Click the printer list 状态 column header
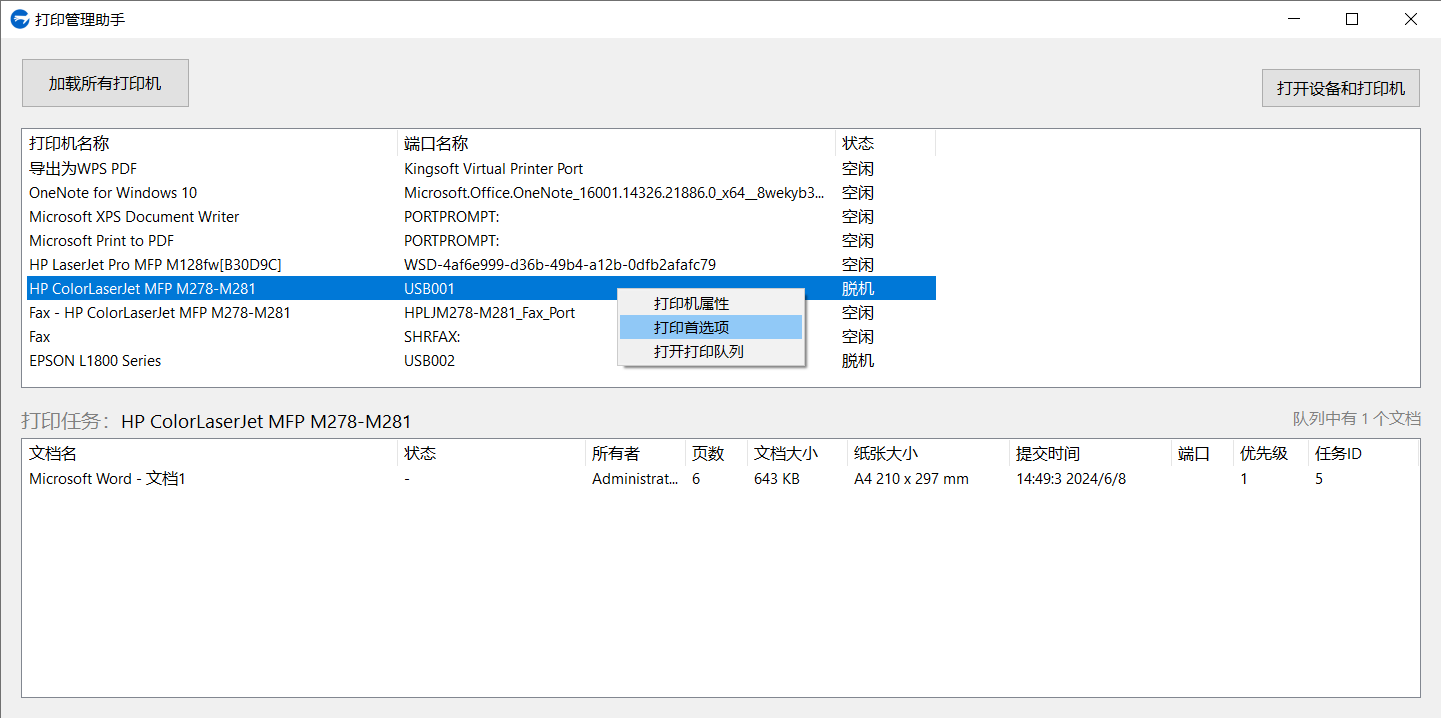 [885, 143]
